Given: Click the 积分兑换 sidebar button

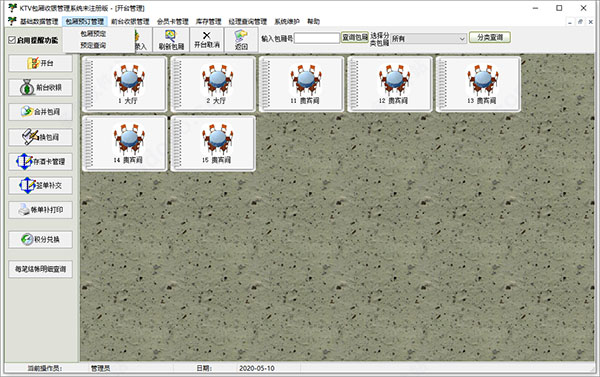Looking at the screenshot, I should click(40, 240).
